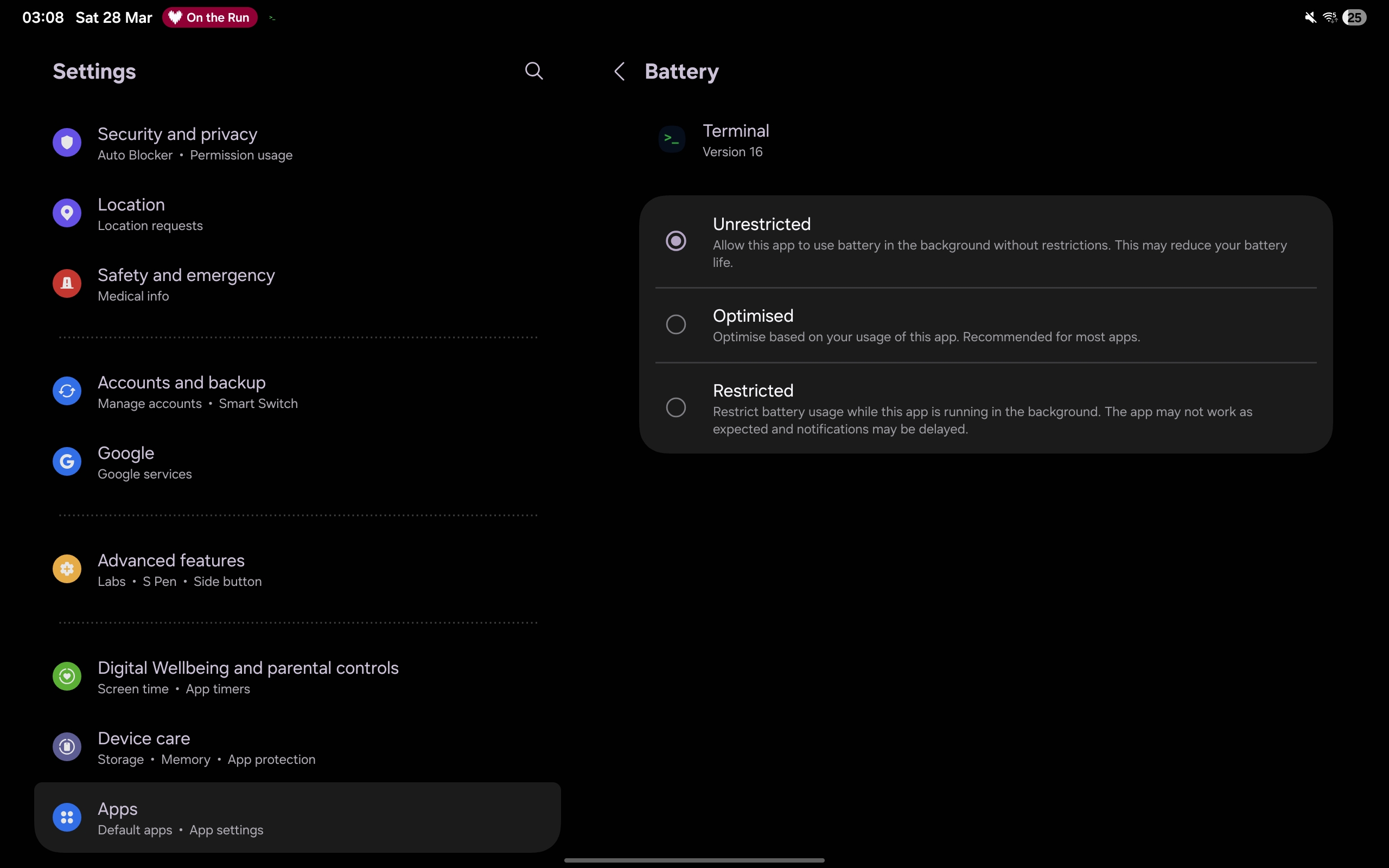
Task: Tap the Apps grid icon
Action: tap(67, 817)
